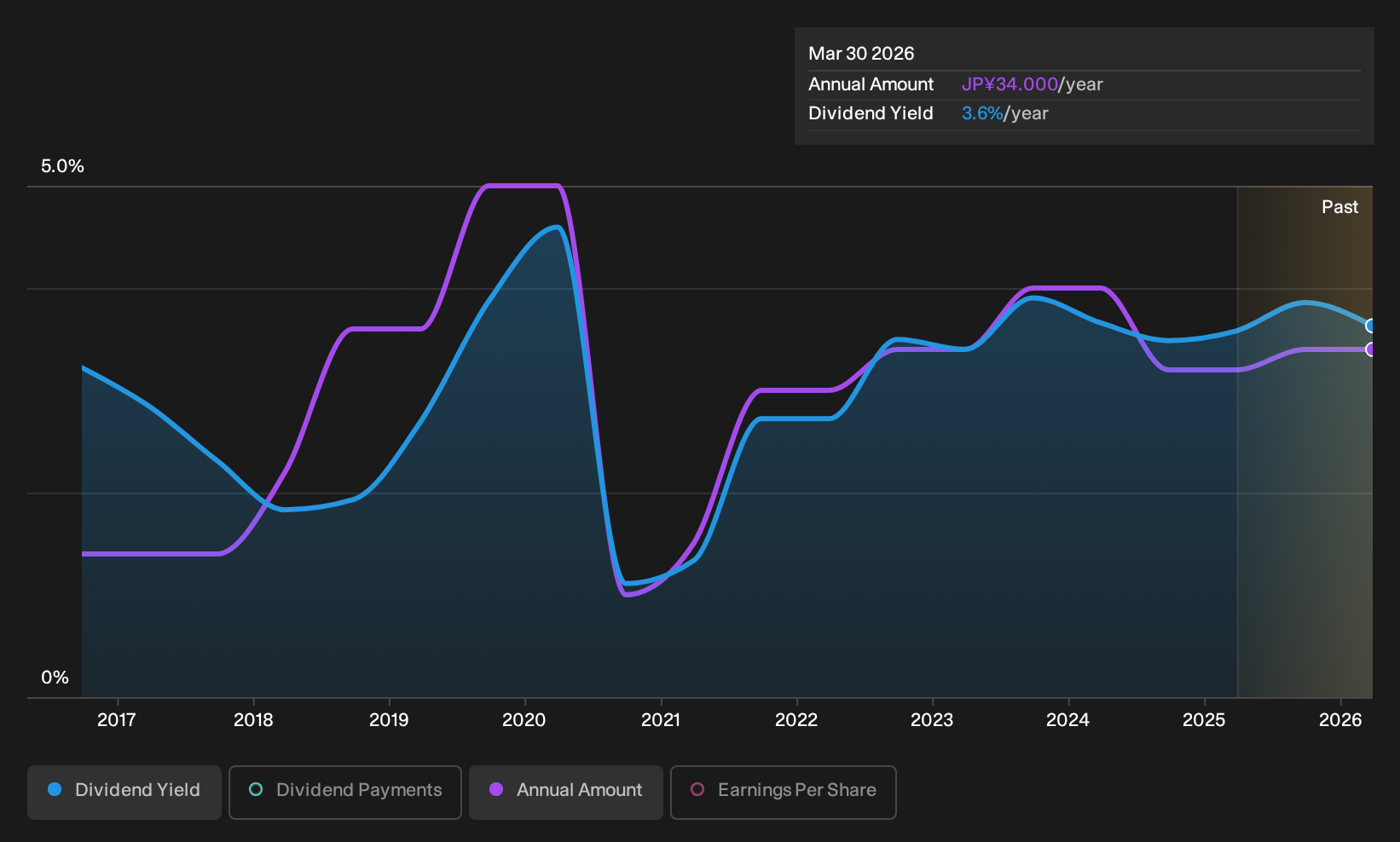This screenshot has height=842, width=1400.
Task: Click the teal Dividend Payments legend circle
Action: tap(256, 789)
